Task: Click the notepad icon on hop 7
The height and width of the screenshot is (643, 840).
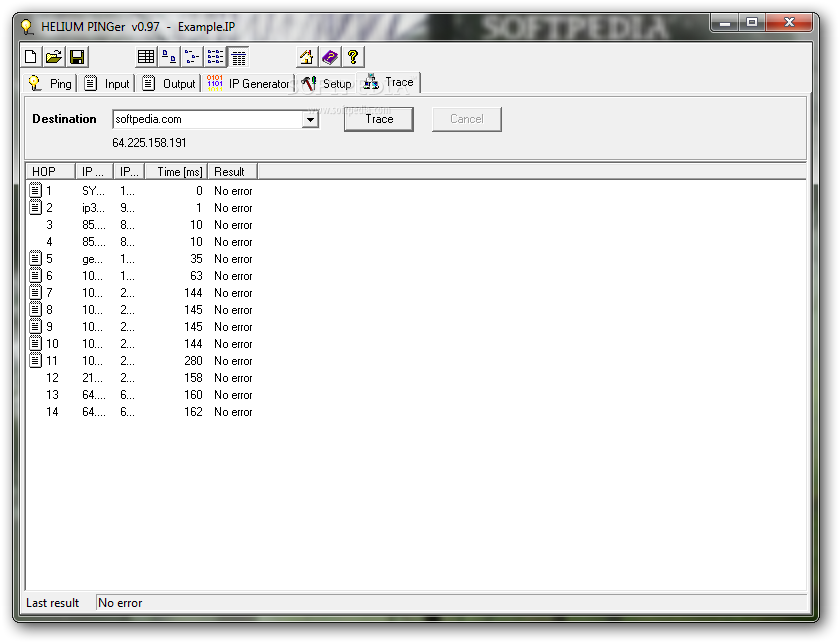Action: pyautogui.click(x=35, y=292)
